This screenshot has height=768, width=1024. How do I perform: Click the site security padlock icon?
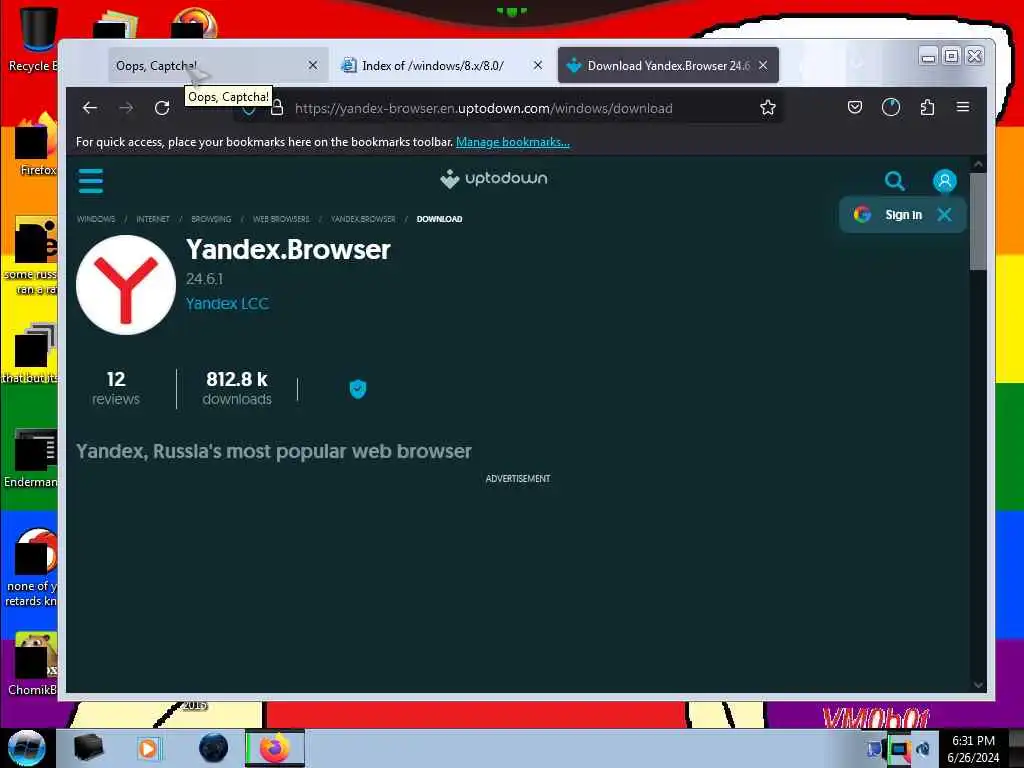(277, 108)
